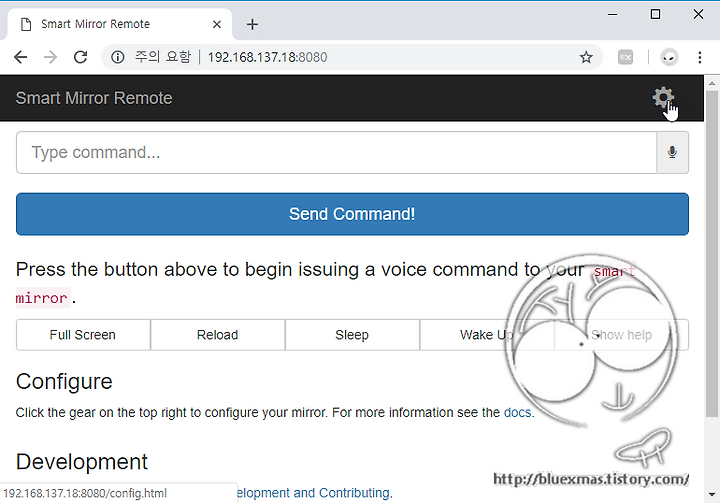Bookmark this page with the star icon
This screenshot has height=503, width=720.
click(x=586, y=57)
